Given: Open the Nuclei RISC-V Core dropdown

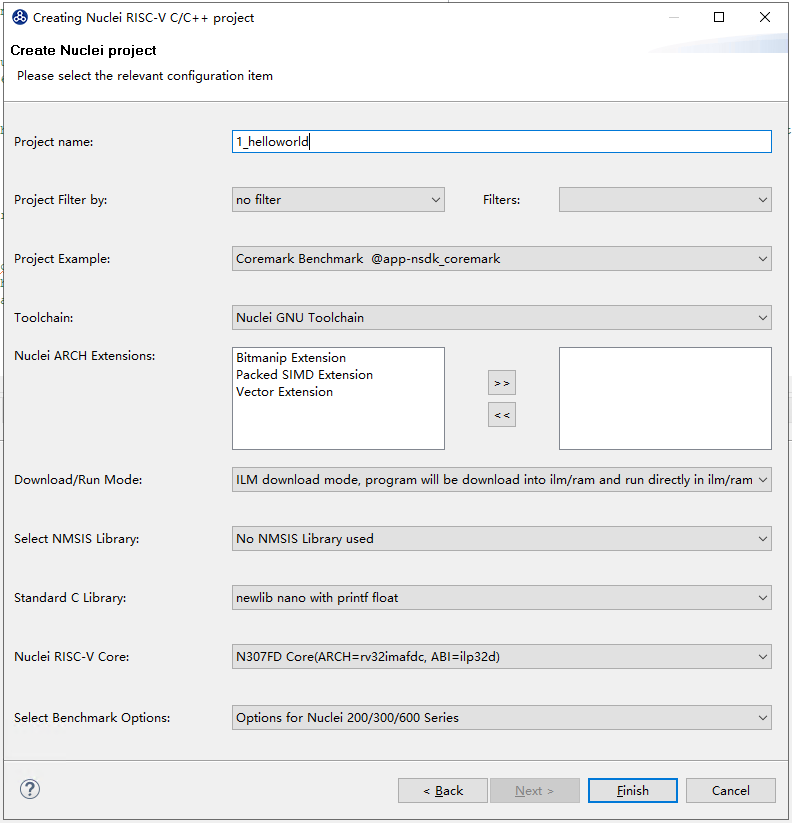Looking at the screenshot, I should (x=501, y=657).
